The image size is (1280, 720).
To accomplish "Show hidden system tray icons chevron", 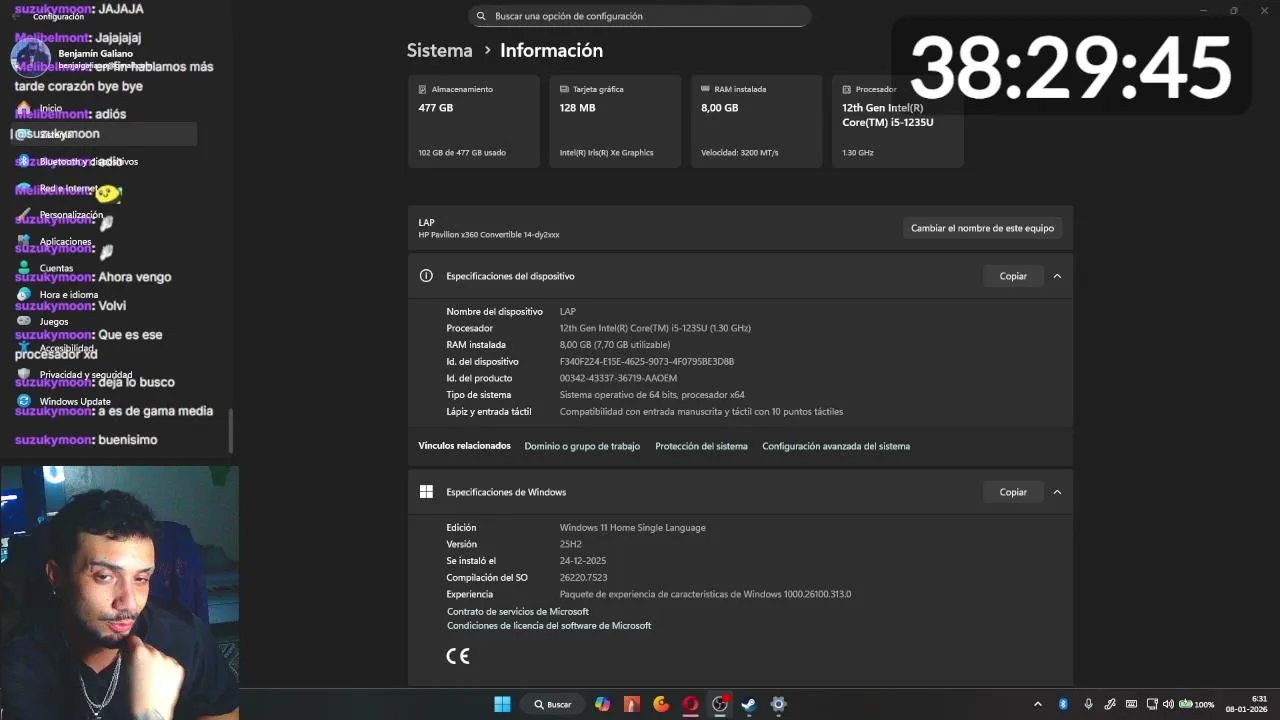I will pyautogui.click(x=1037, y=704).
